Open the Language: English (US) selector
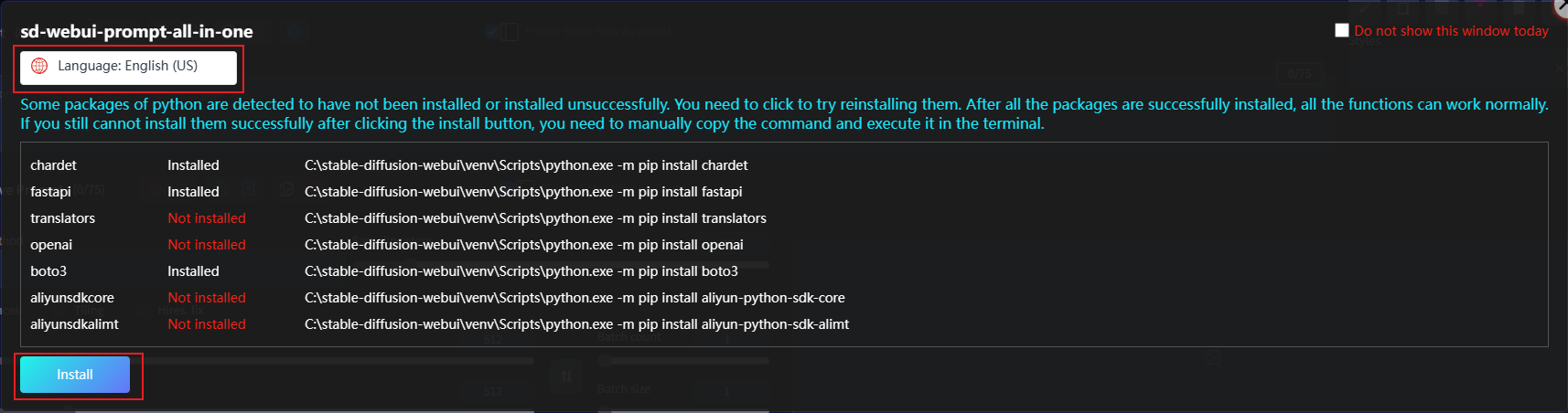 click(128, 67)
